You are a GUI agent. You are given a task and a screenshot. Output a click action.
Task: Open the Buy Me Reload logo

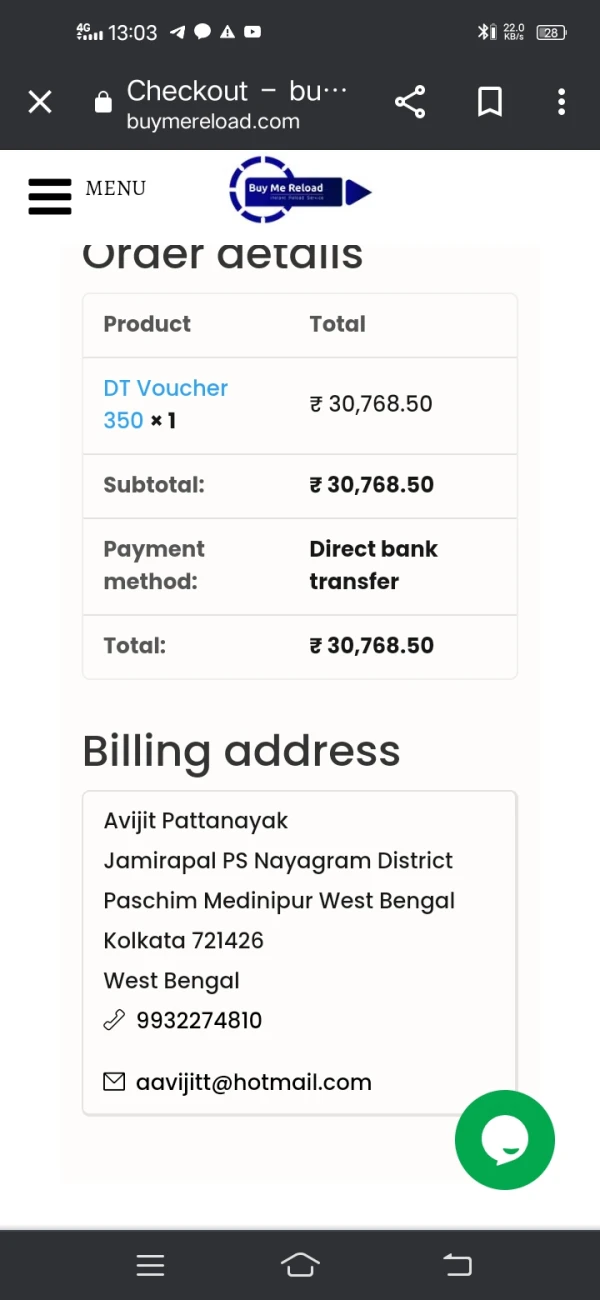(299, 189)
